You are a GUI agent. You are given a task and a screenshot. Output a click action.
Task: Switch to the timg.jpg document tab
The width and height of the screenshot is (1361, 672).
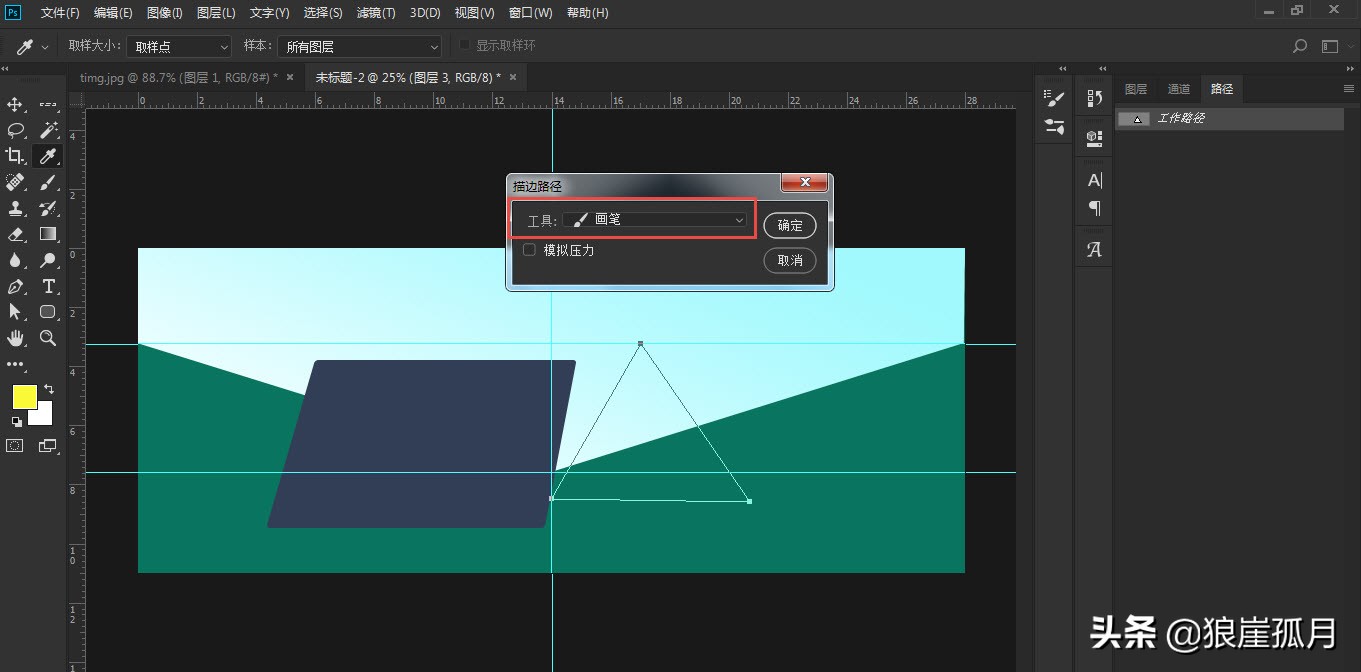click(178, 77)
